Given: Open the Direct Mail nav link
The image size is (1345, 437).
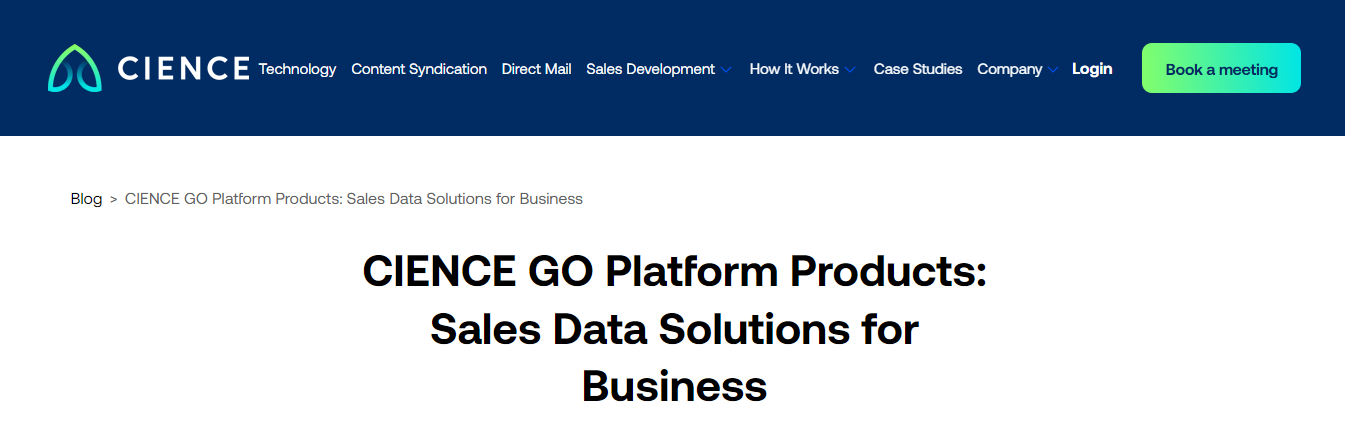Looking at the screenshot, I should coord(536,69).
